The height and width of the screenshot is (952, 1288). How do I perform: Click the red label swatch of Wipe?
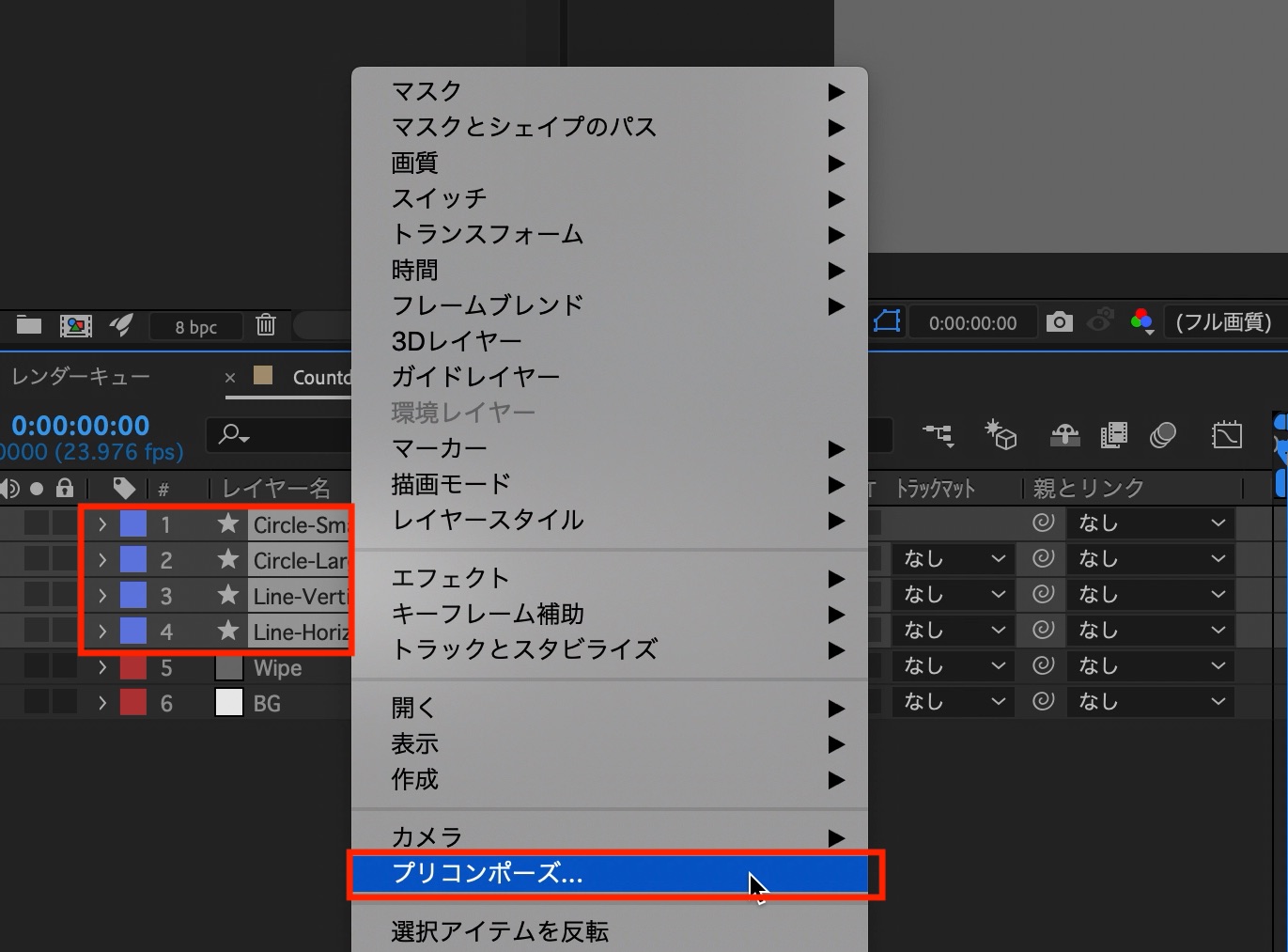133,668
